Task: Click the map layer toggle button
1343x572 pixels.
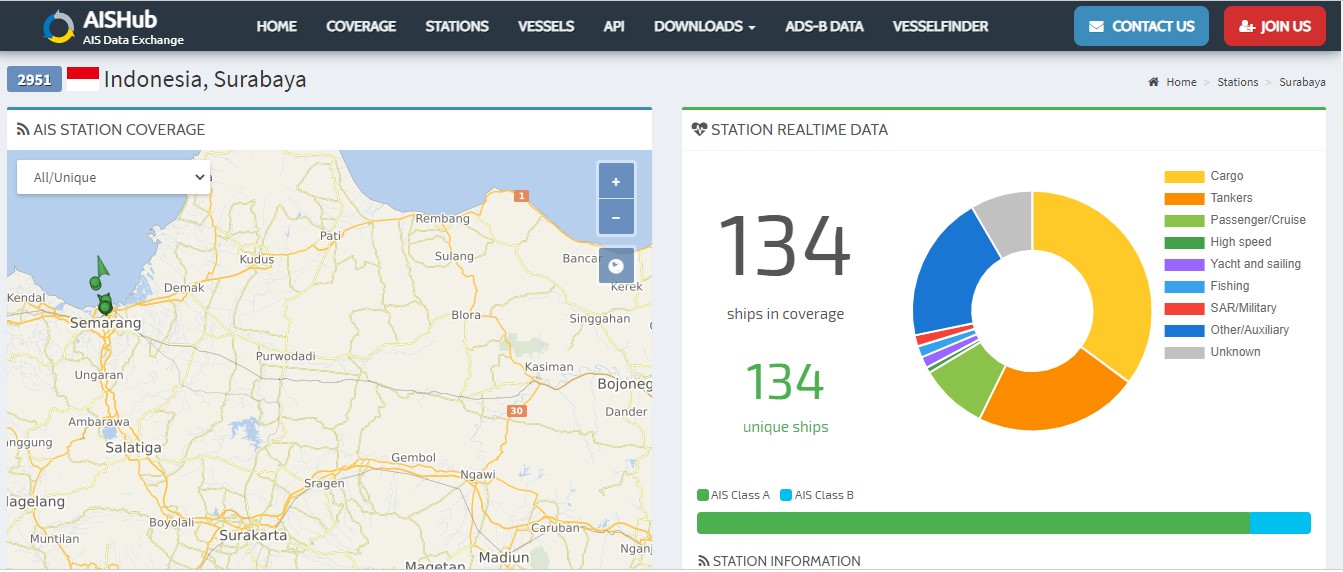Action: pos(616,266)
